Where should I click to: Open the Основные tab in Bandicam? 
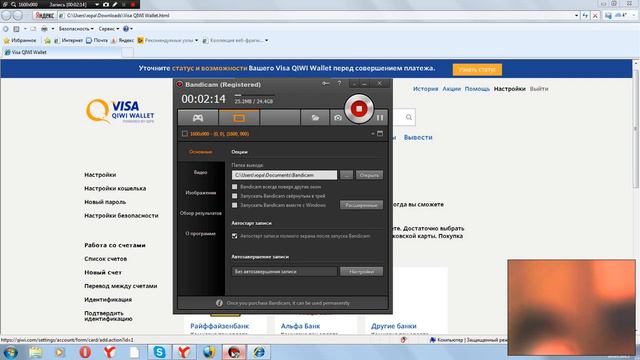pos(200,152)
